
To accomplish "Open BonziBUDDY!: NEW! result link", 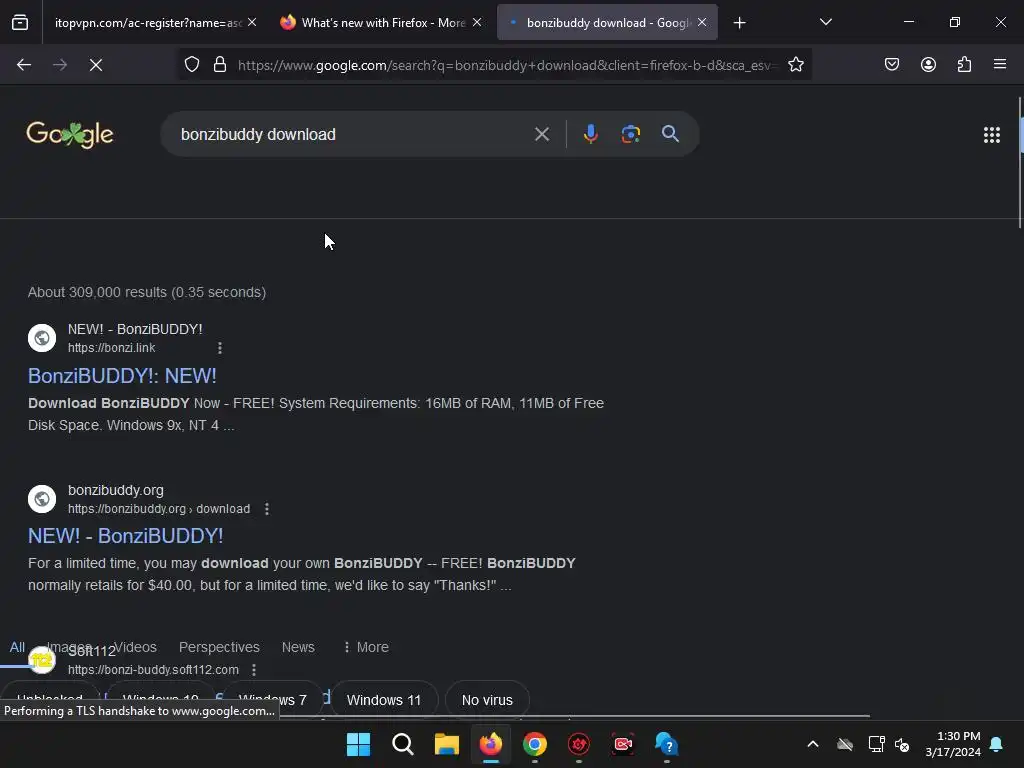I will tap(122, 376).
